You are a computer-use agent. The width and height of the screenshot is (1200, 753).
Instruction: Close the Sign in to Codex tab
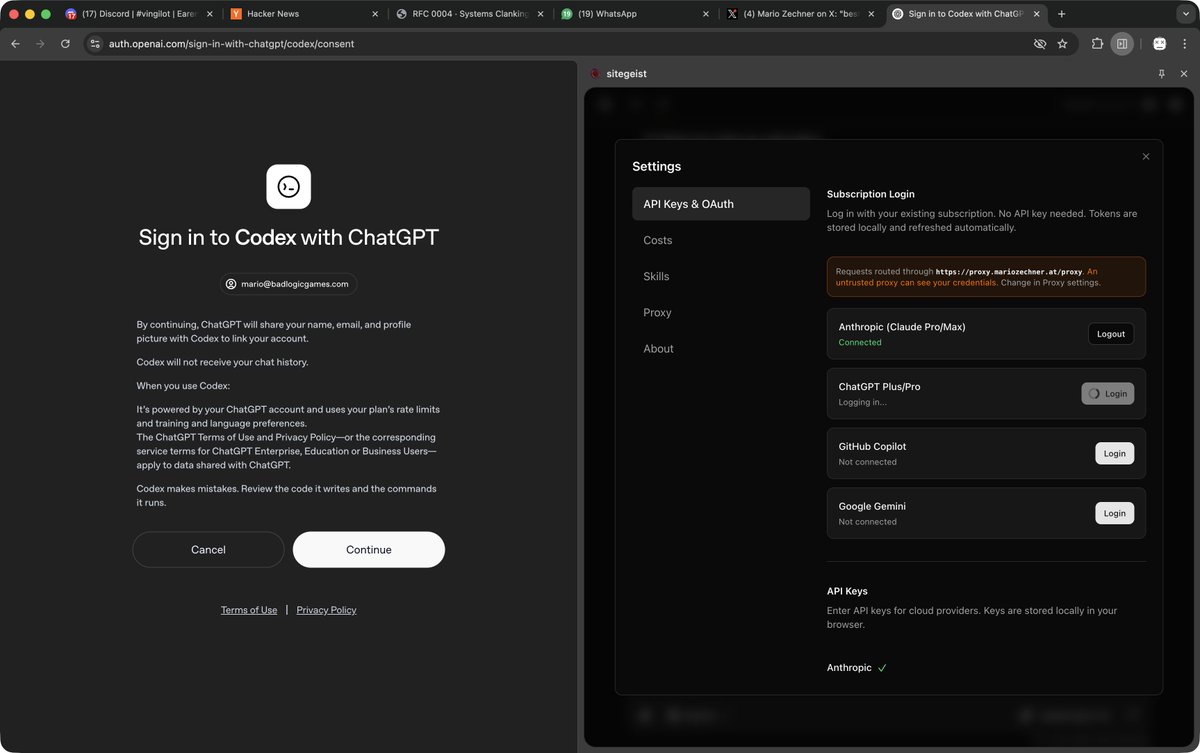pos(1035,14)
